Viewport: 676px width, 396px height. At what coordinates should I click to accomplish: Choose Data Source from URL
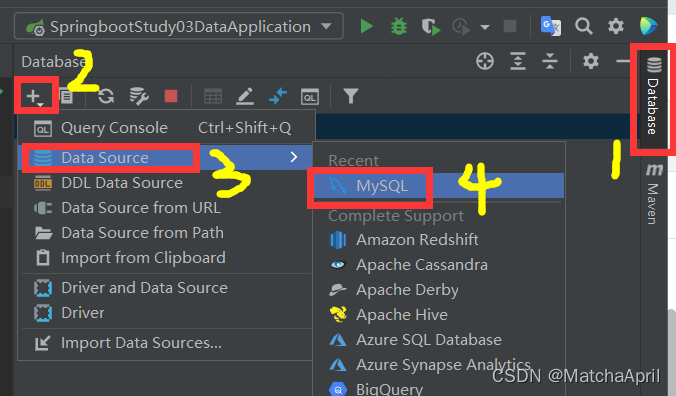(166, 208)
